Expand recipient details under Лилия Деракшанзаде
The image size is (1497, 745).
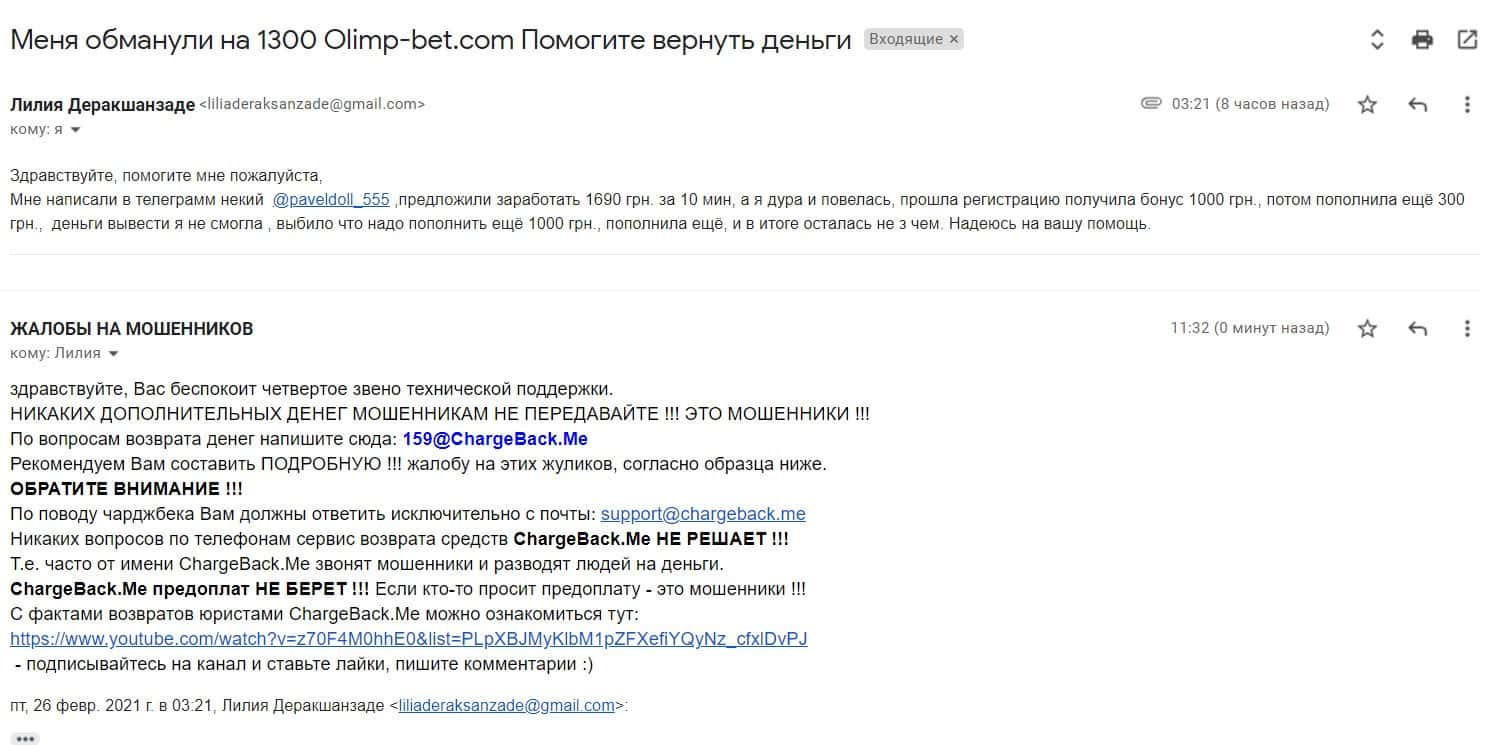(x=75, y=130)
